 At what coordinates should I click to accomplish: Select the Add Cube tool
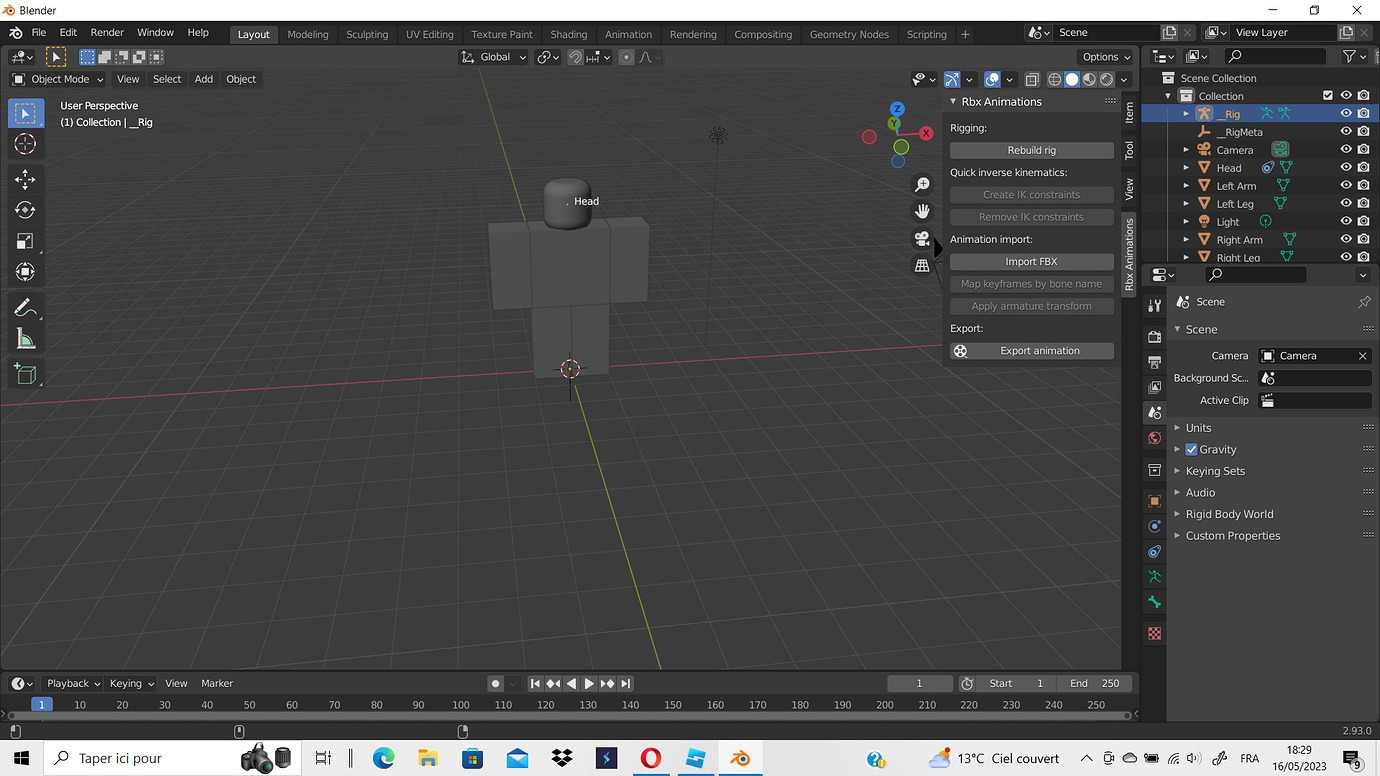pos(25,373)
